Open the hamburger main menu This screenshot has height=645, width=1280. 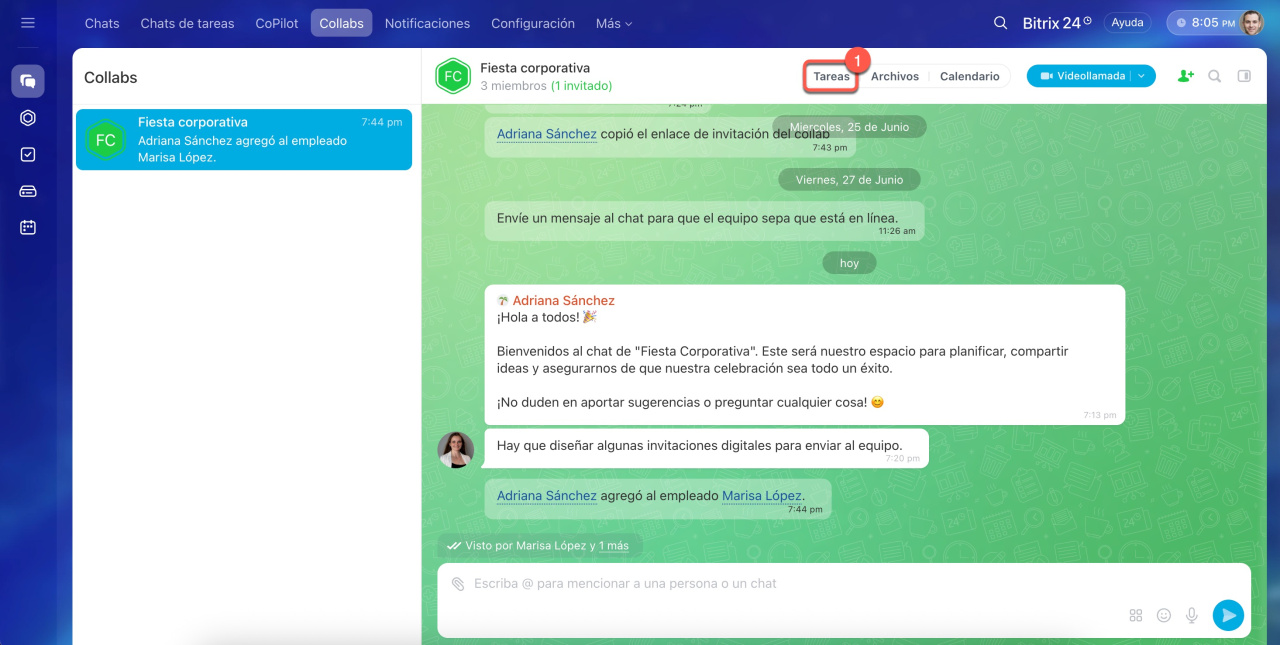(x=28, y=23)
